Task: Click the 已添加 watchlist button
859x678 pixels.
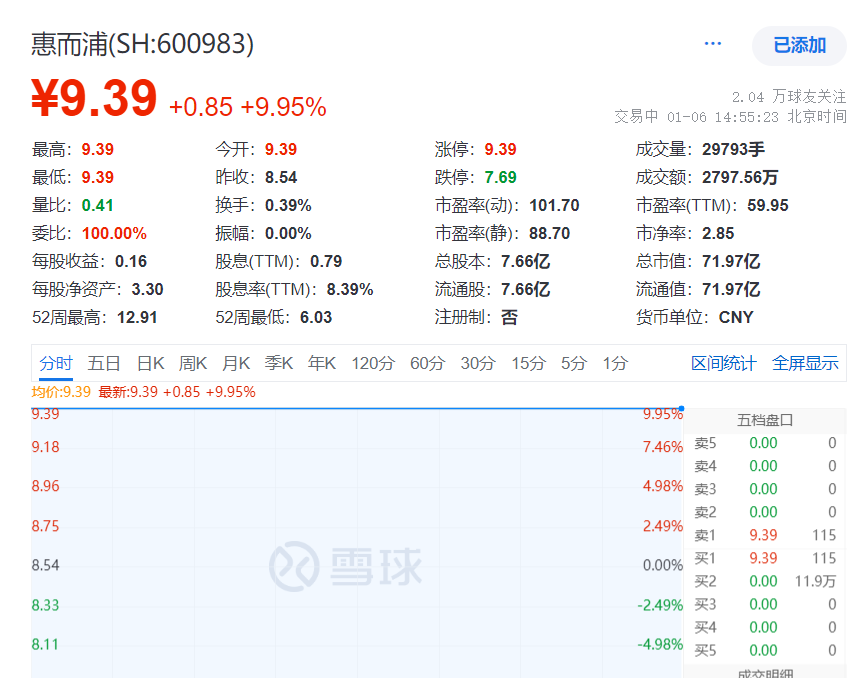Action: 799,45
